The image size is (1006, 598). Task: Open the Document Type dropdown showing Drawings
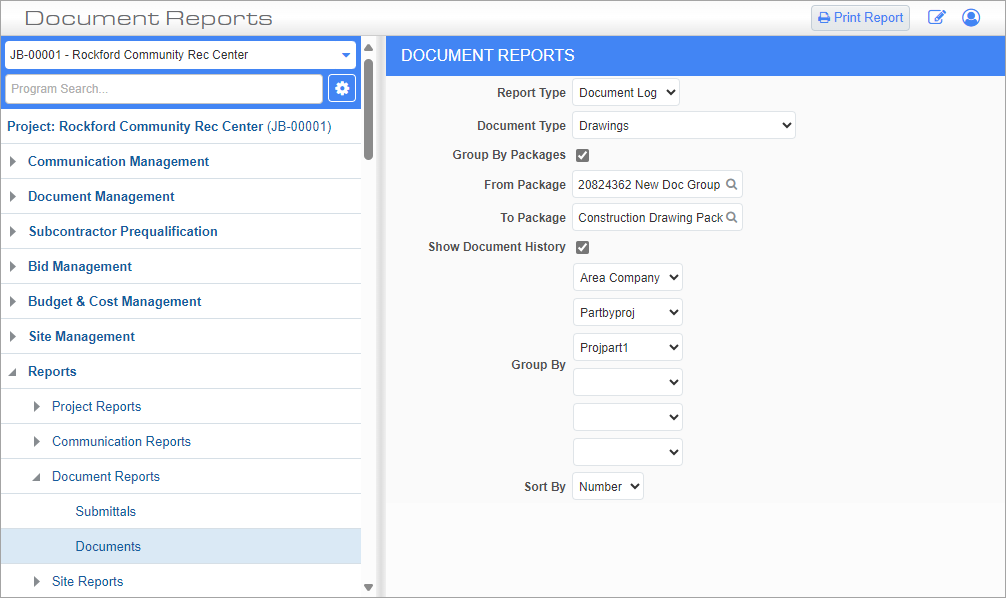pos(684,125)
